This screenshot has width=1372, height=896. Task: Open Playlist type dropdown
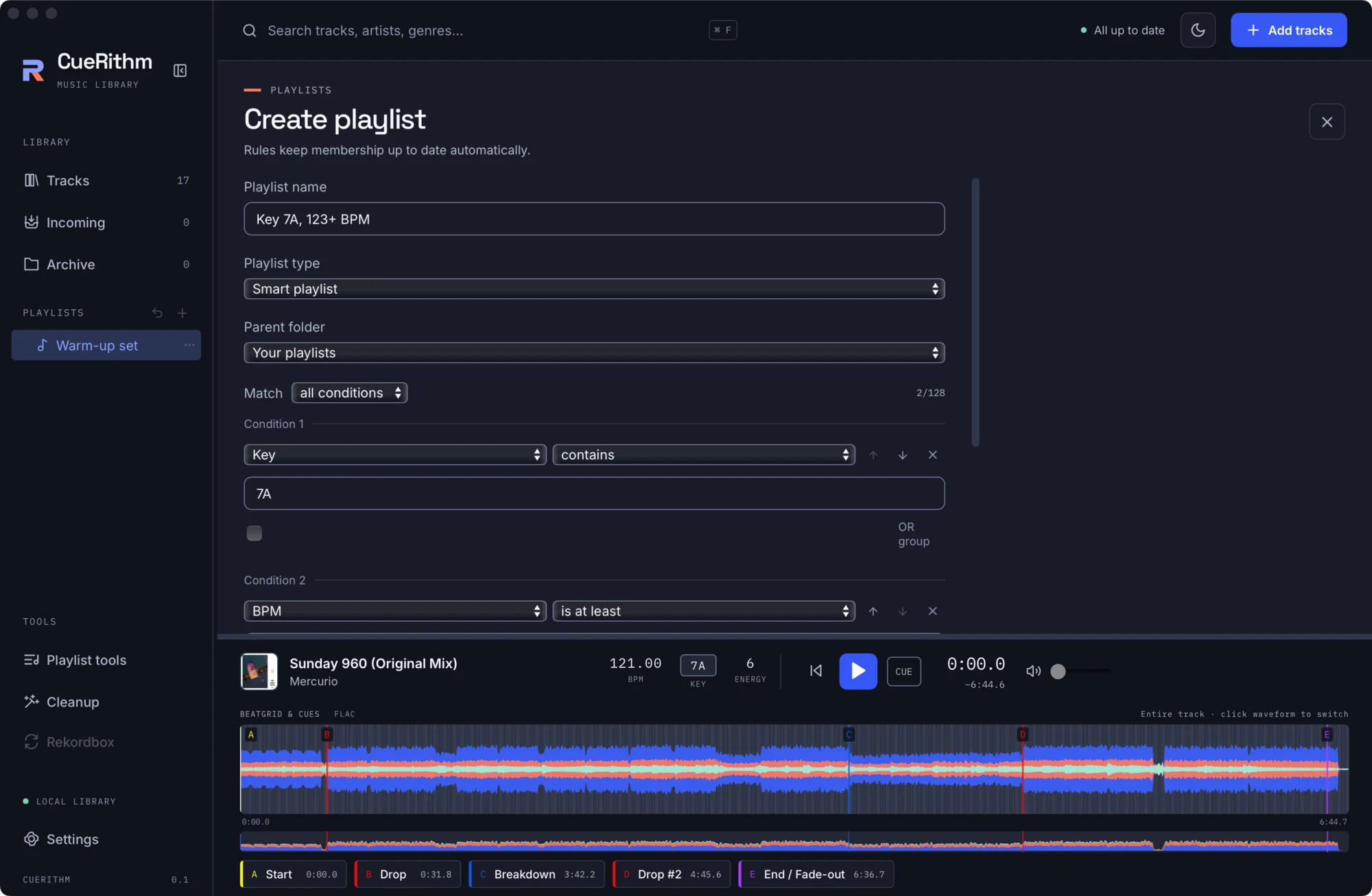(594, 289)
